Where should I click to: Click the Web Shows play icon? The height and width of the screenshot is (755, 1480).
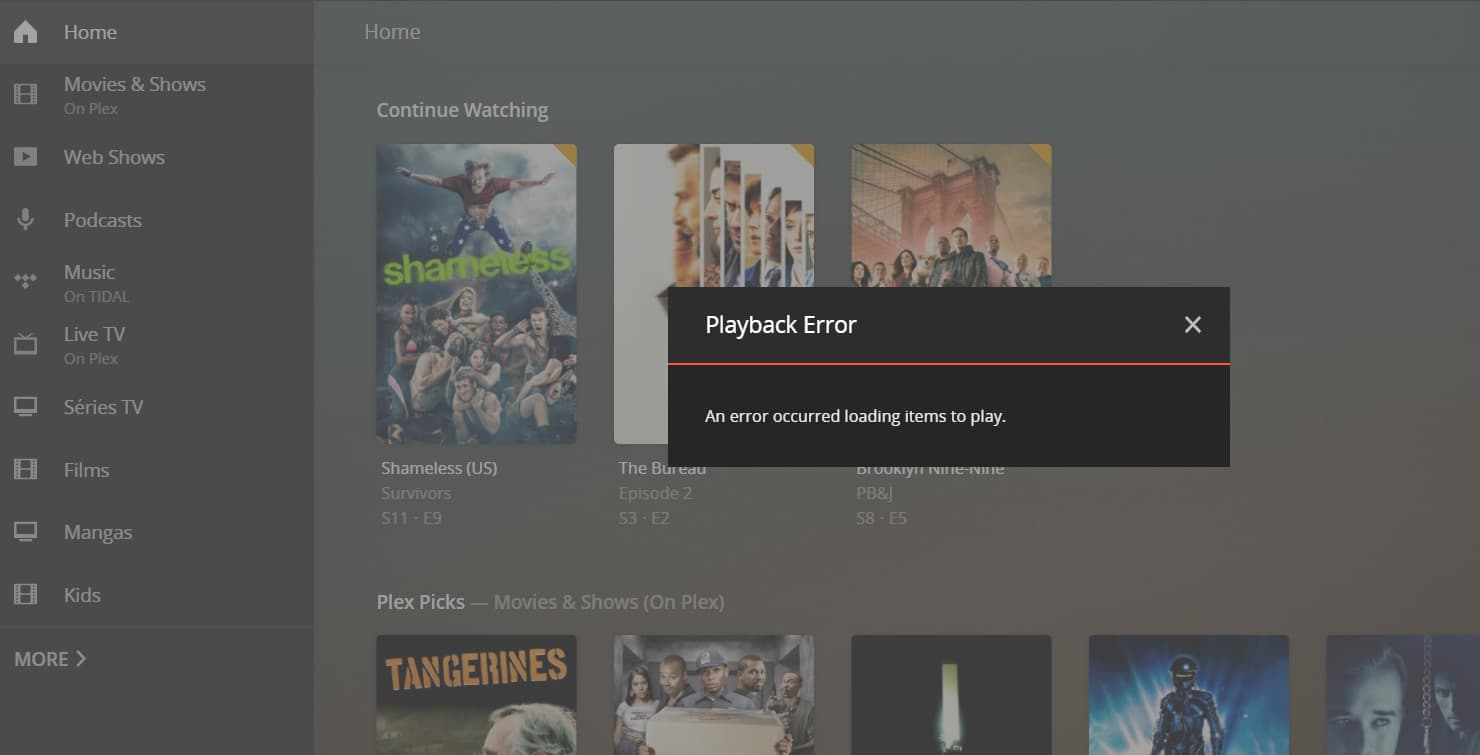point(25,157)
